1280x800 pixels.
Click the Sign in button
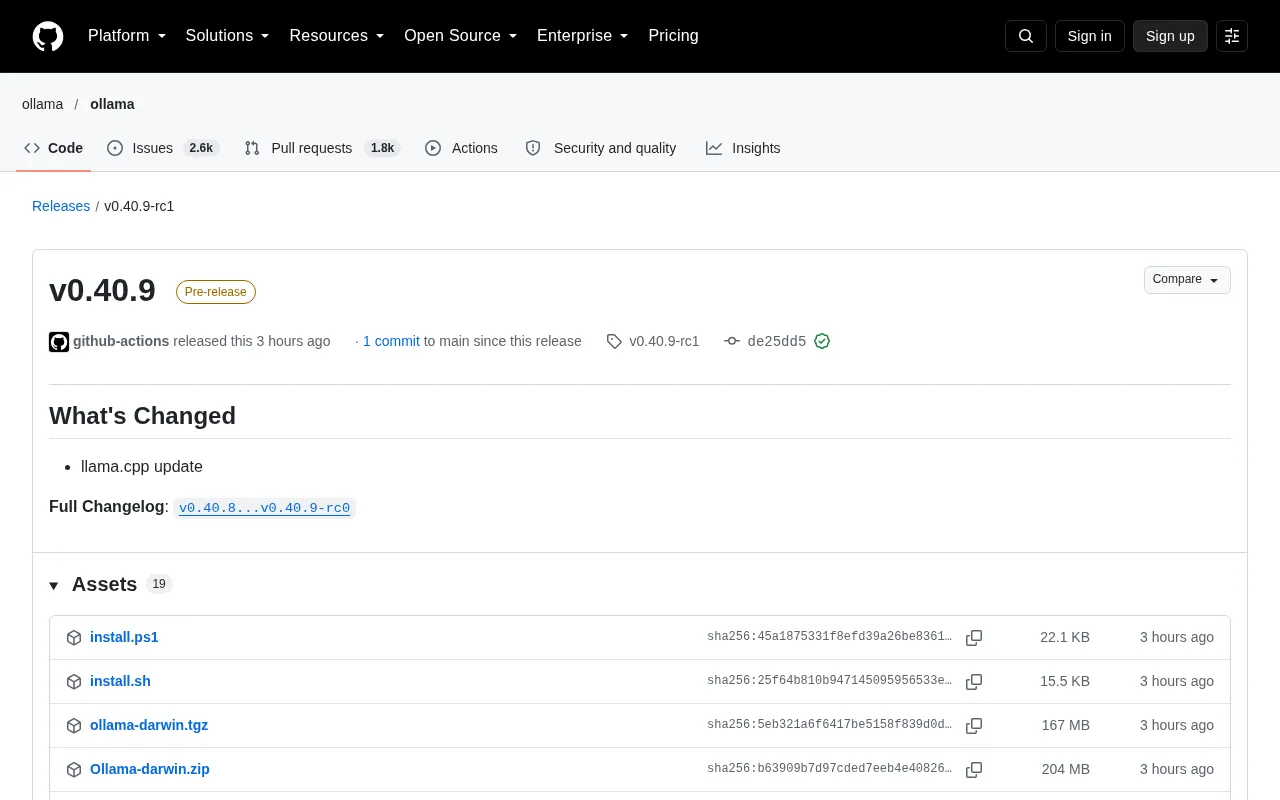(1090, 36)
